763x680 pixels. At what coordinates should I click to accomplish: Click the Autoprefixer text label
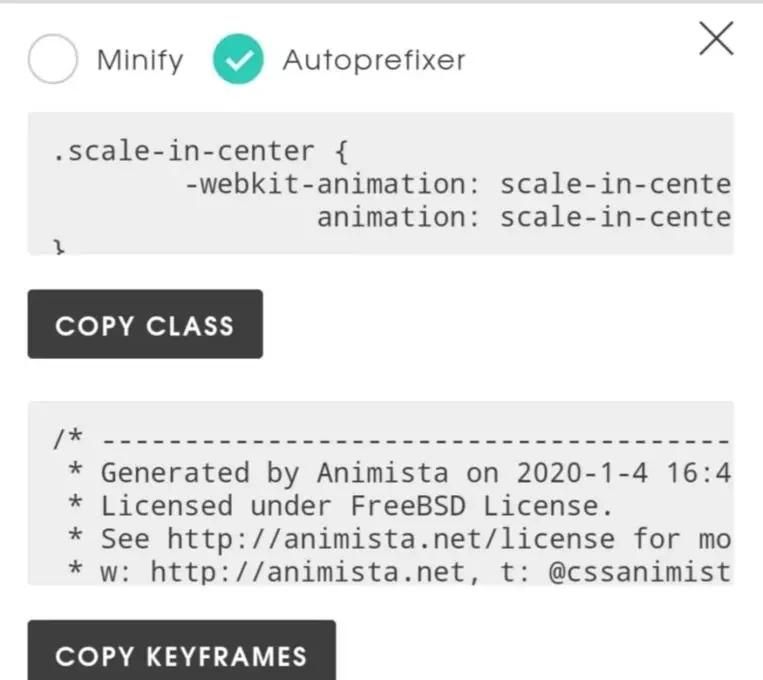[x=374, y=60]
